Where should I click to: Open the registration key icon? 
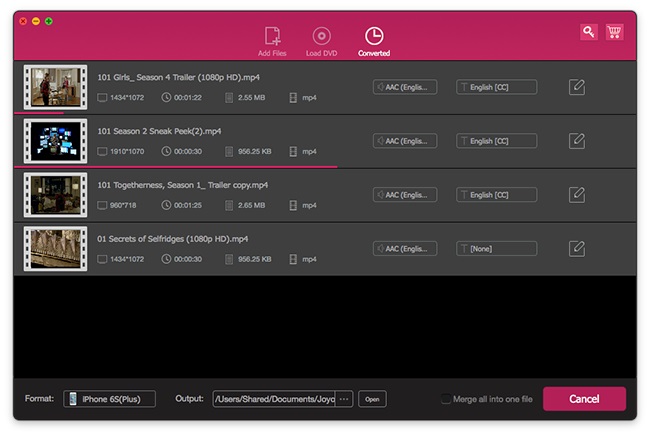click(589, 32)
